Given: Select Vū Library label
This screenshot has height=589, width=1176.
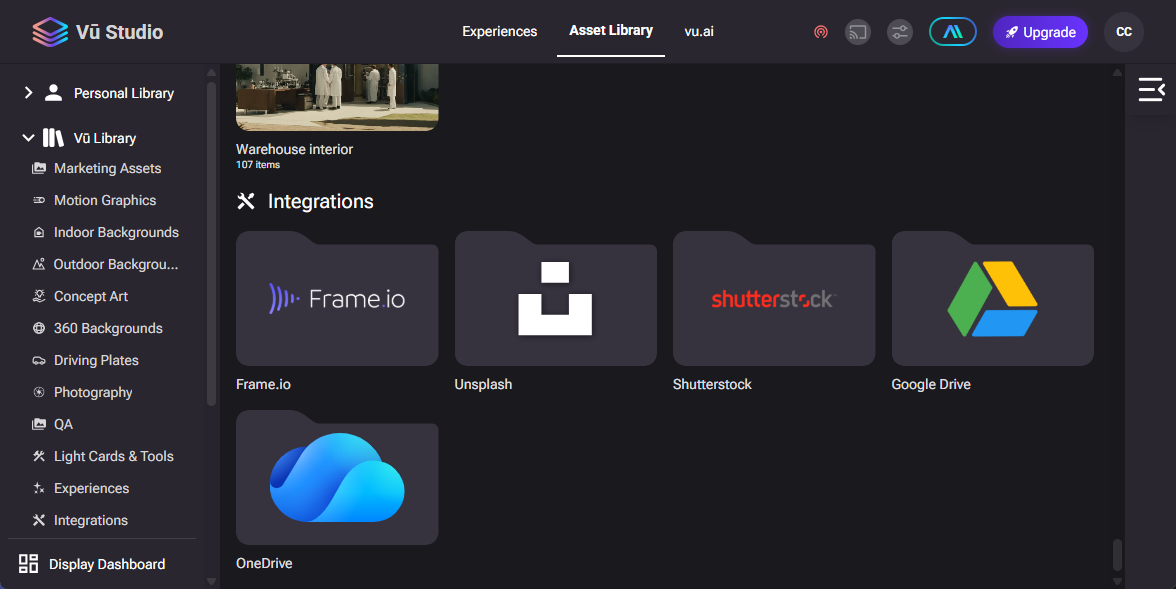Looking at the screenshot, I should 105,138.
